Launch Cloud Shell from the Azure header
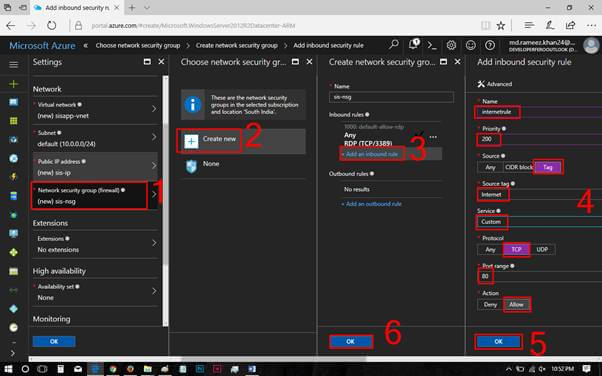 pos(432,45)
